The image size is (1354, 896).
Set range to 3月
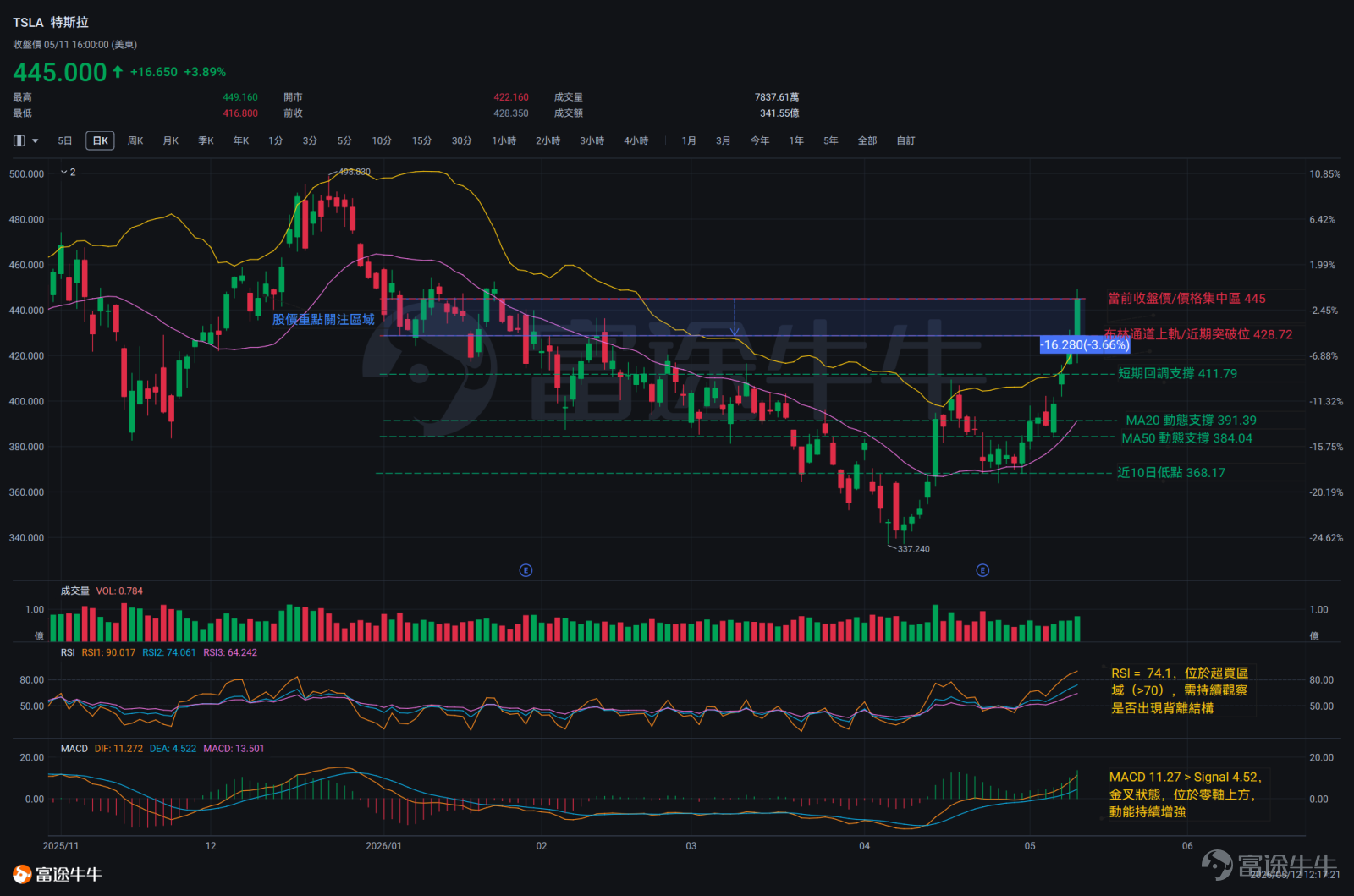click(x=724, y=140)
